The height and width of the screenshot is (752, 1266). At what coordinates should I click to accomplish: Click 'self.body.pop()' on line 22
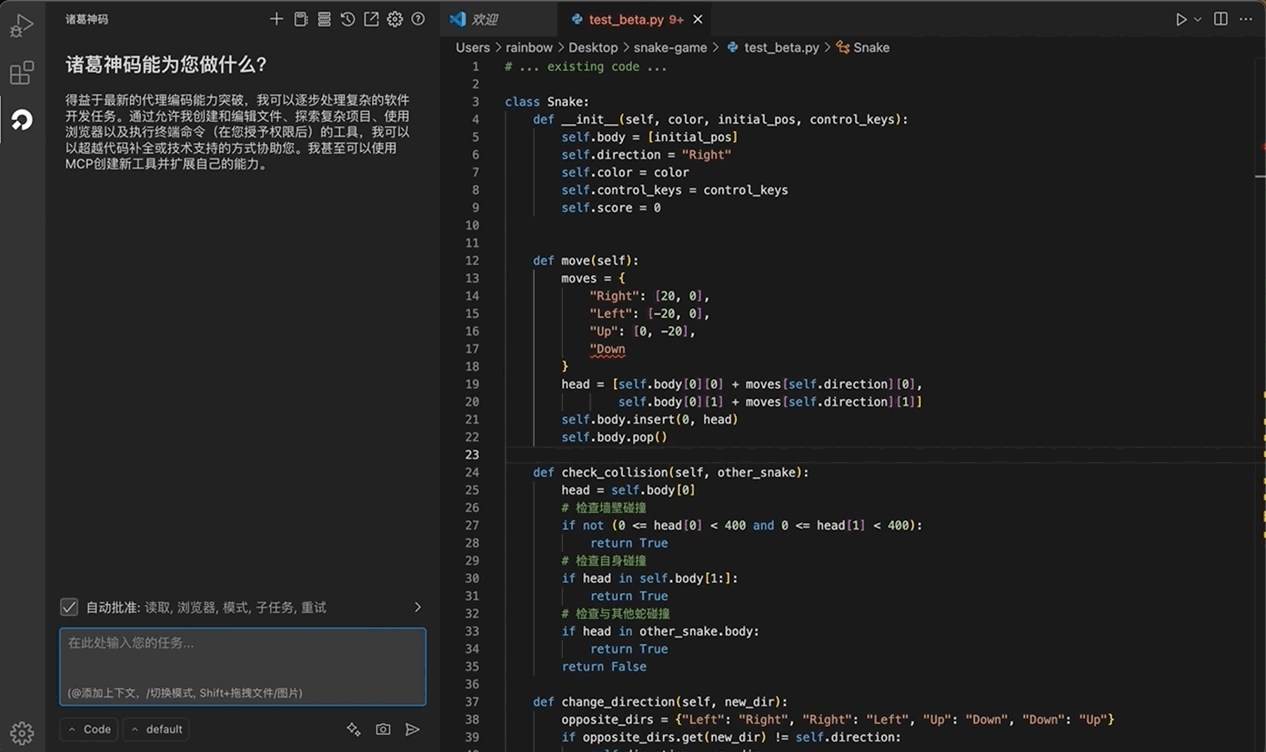coord(614,436)
